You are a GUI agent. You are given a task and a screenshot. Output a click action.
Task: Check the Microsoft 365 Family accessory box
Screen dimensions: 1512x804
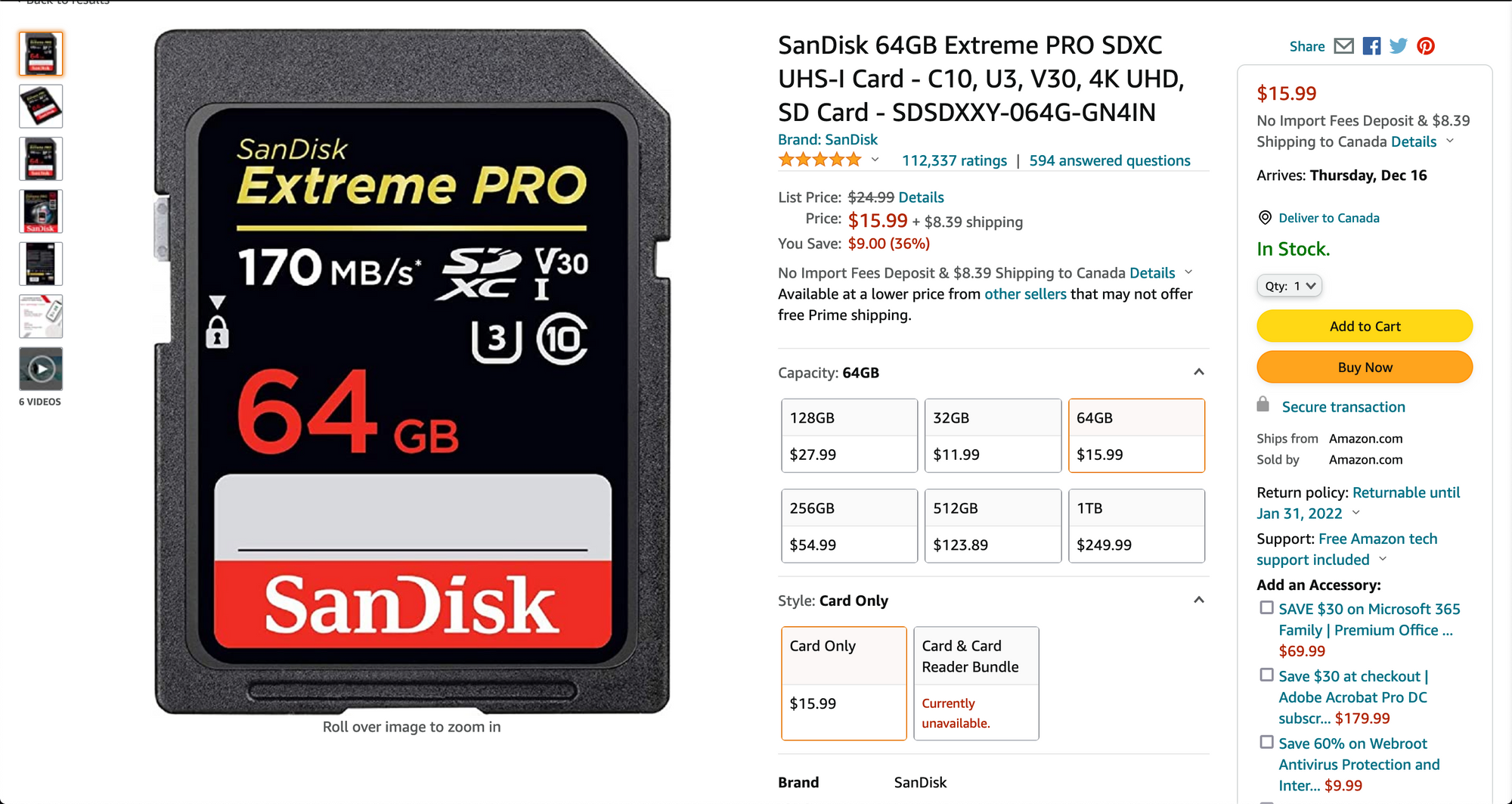pyautogui.click(x=1267, y=607)
